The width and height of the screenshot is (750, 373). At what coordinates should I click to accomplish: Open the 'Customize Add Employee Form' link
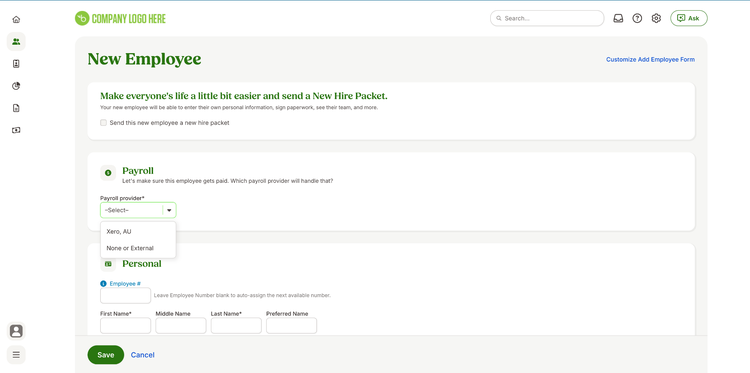tap(651, 60)
